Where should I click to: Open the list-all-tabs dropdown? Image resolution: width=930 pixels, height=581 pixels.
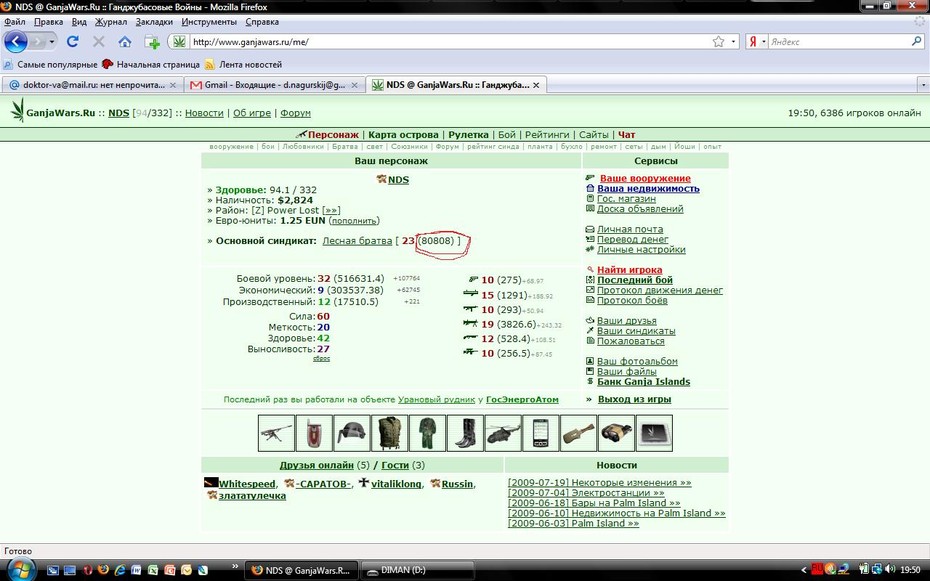coord(923,85)
